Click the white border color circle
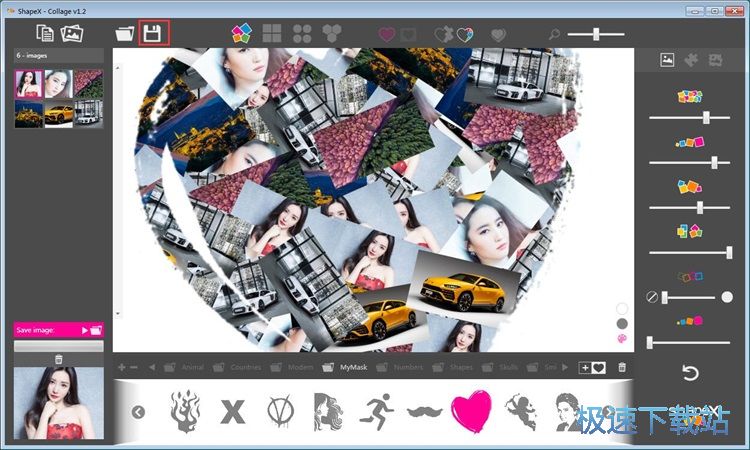The height and width of the screenshot is (450, 750). pos(727,297)
